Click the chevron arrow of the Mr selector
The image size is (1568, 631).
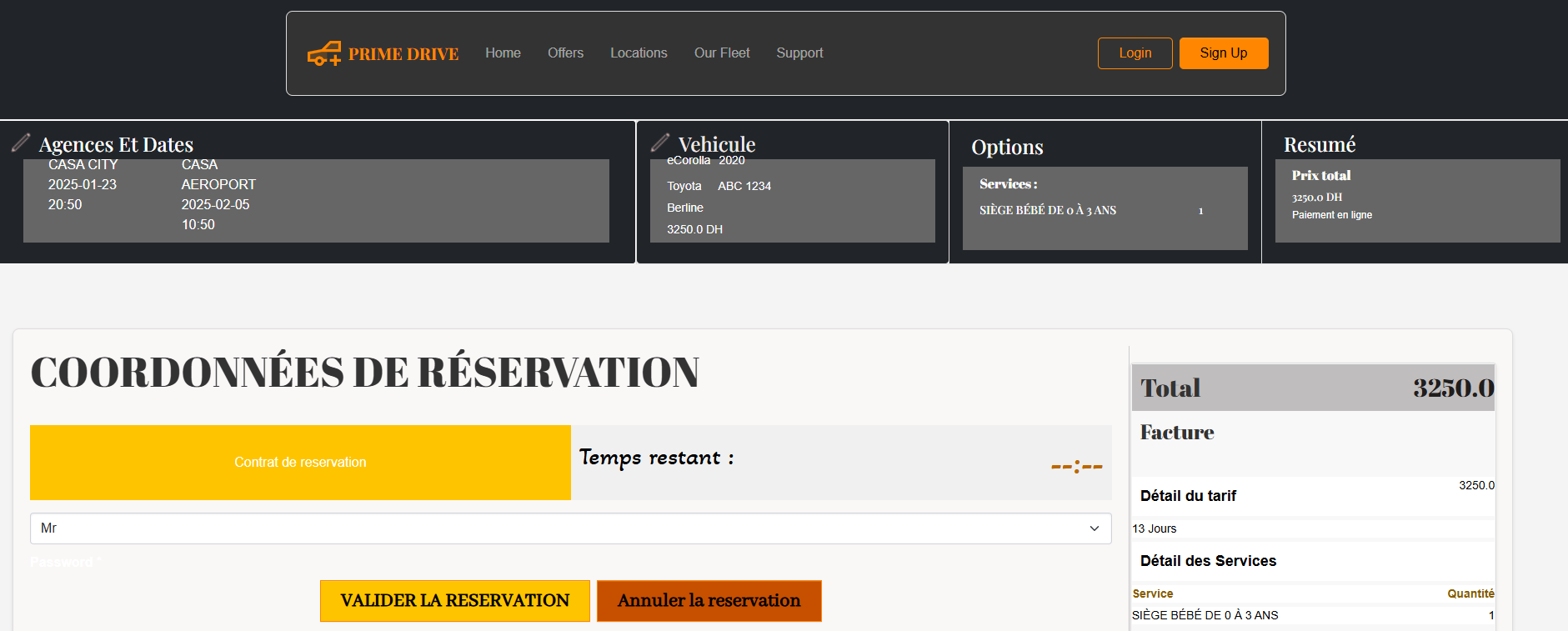pos(1094,528)
